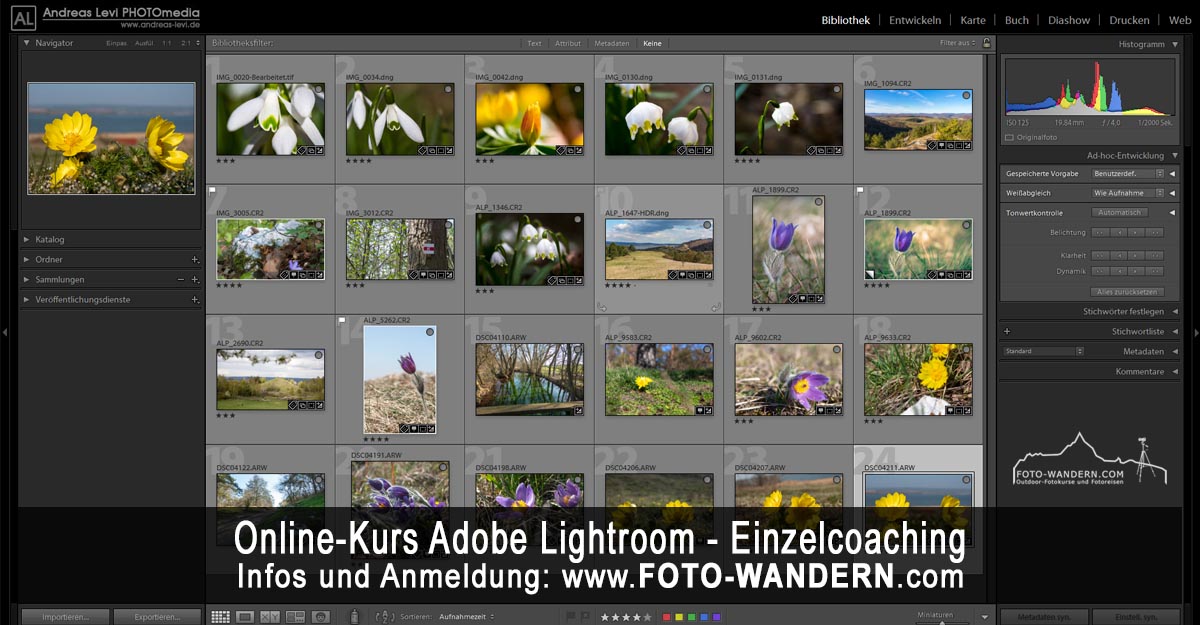Open Weißabgleich dropdown (Wie Aufnahme)
The image size is (1200, 625).
point(1129,193)
